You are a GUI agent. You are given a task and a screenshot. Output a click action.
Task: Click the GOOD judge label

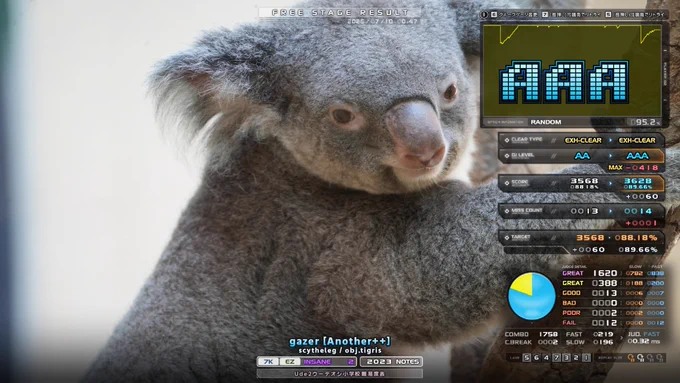pyautogui.click(x=571, y=293)
